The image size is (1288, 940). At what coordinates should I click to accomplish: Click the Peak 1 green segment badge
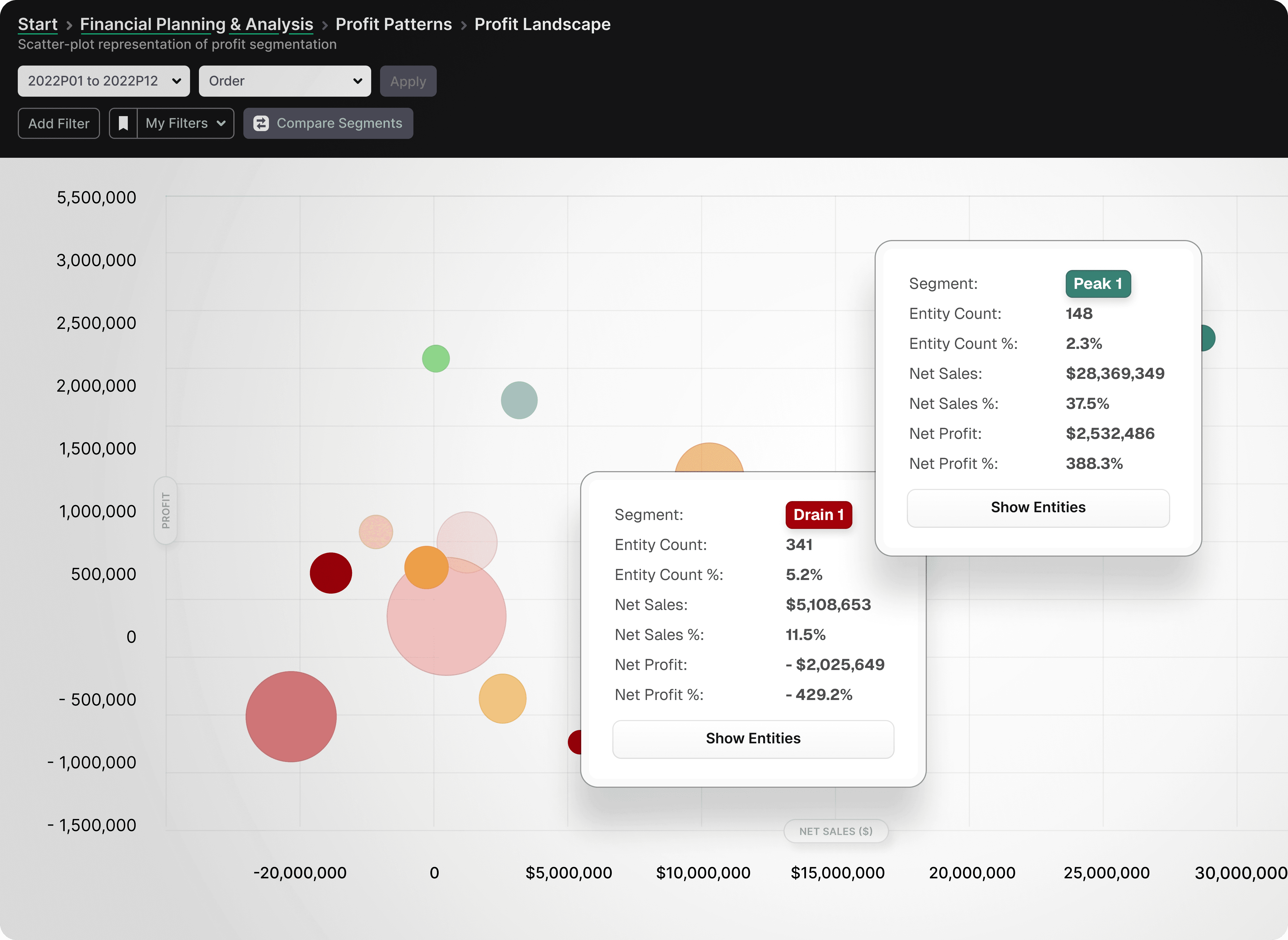click(1097, 283)
